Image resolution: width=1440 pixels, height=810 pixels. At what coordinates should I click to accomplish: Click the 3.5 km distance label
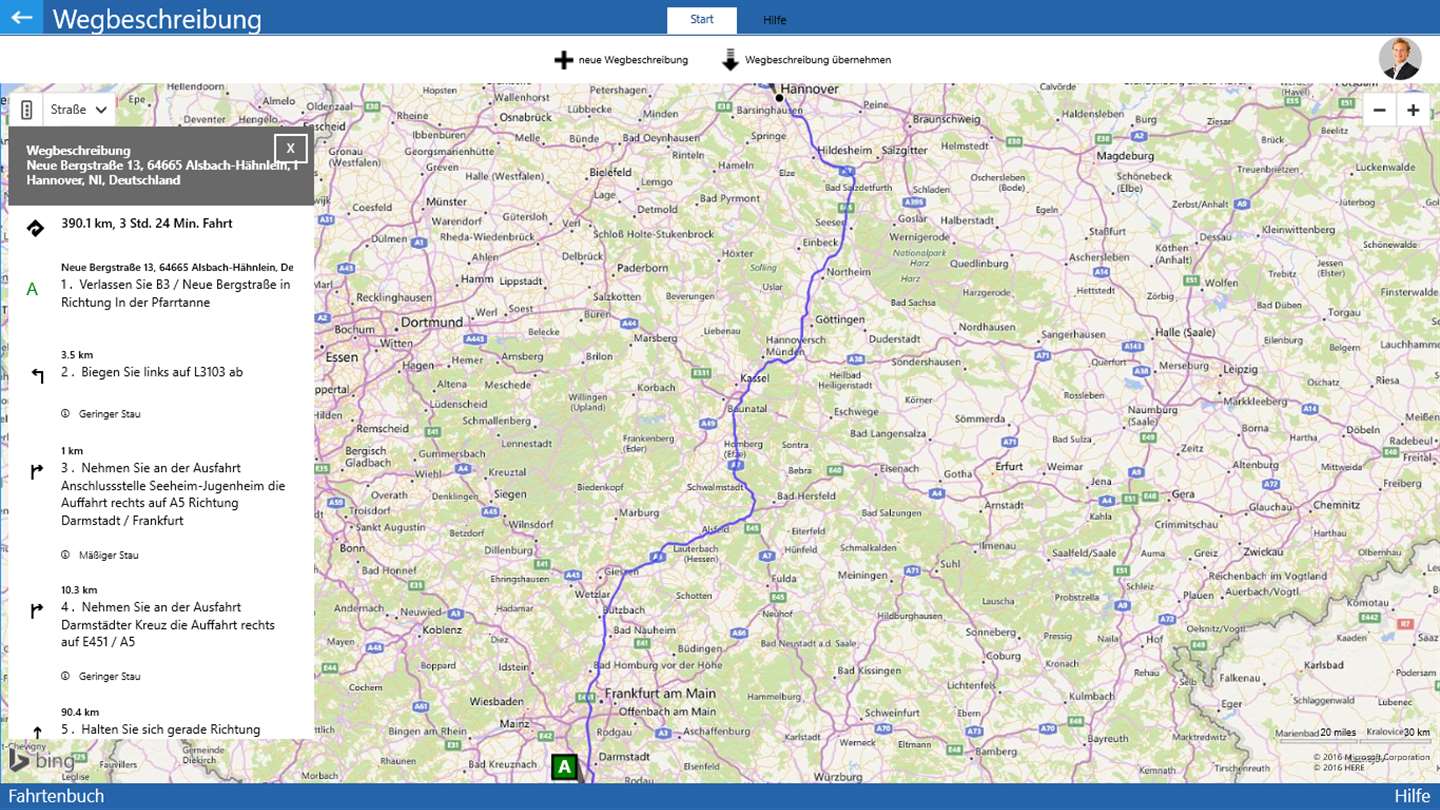coord(77,354)
